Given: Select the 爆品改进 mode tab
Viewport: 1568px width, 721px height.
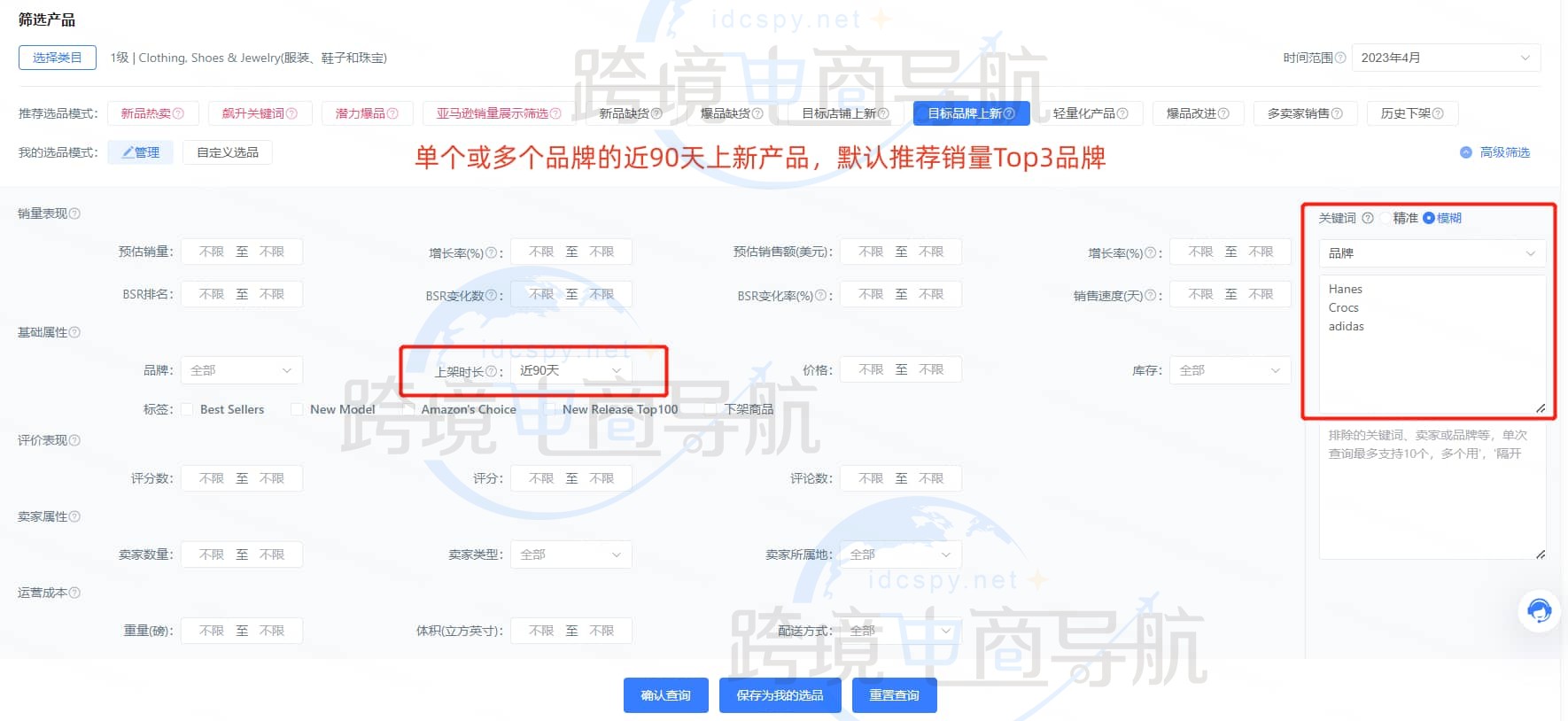Looking at the screenshot, I should (1198, 113).
